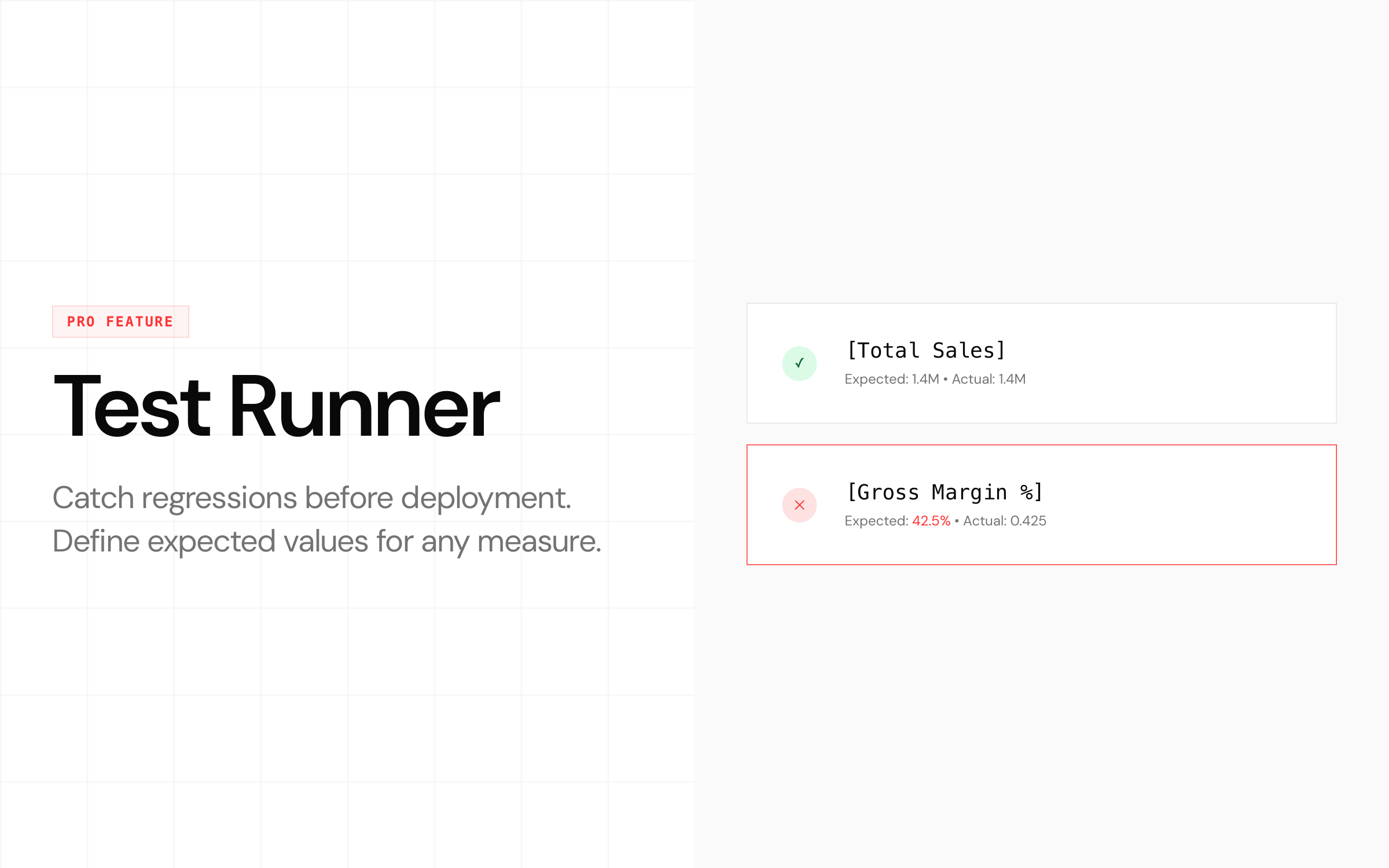Click the red X fail icon
The height and width of the screenshot is (868, 1389).
point(799,505)
